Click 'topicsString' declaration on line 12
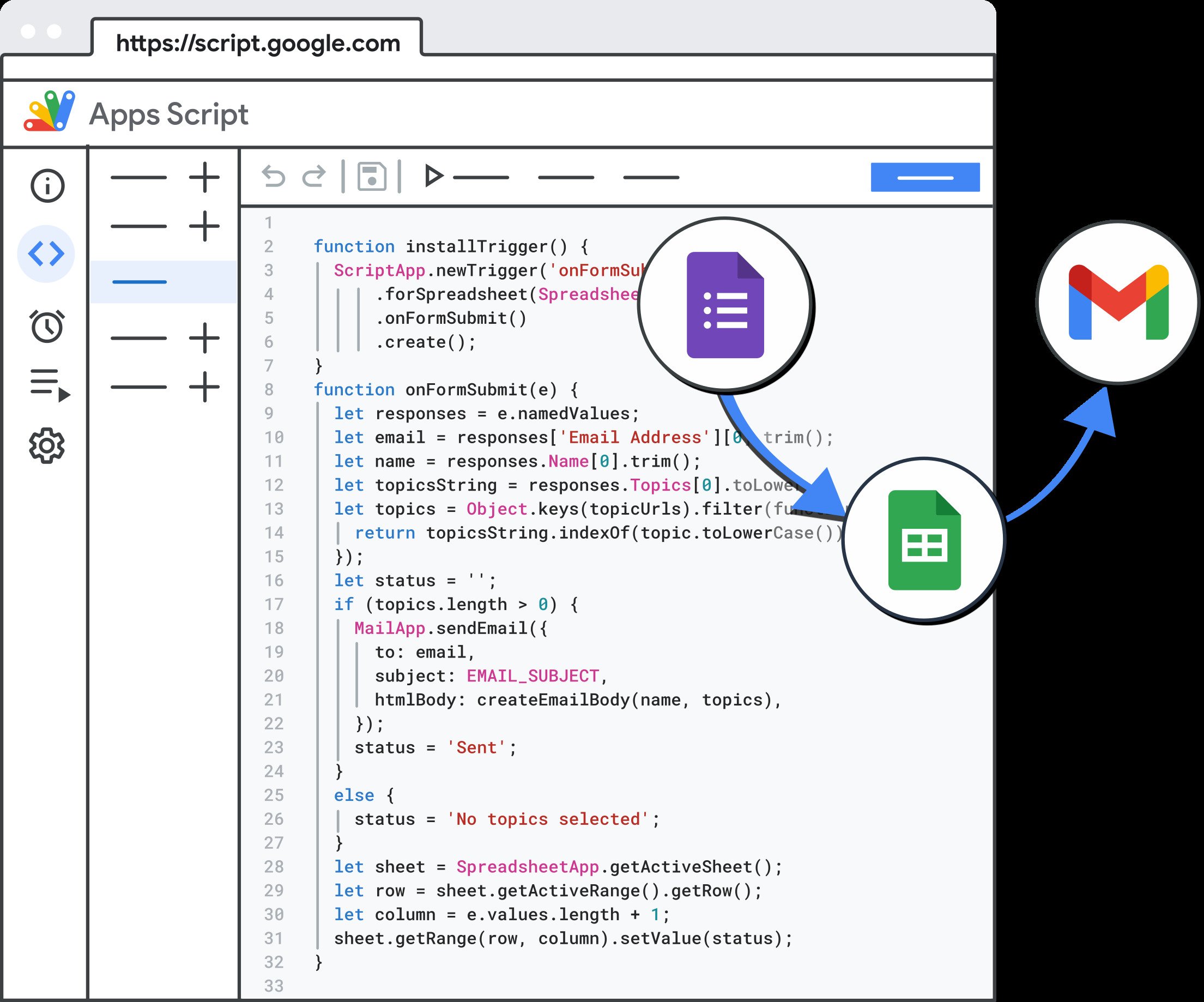 tap(435, 485)
